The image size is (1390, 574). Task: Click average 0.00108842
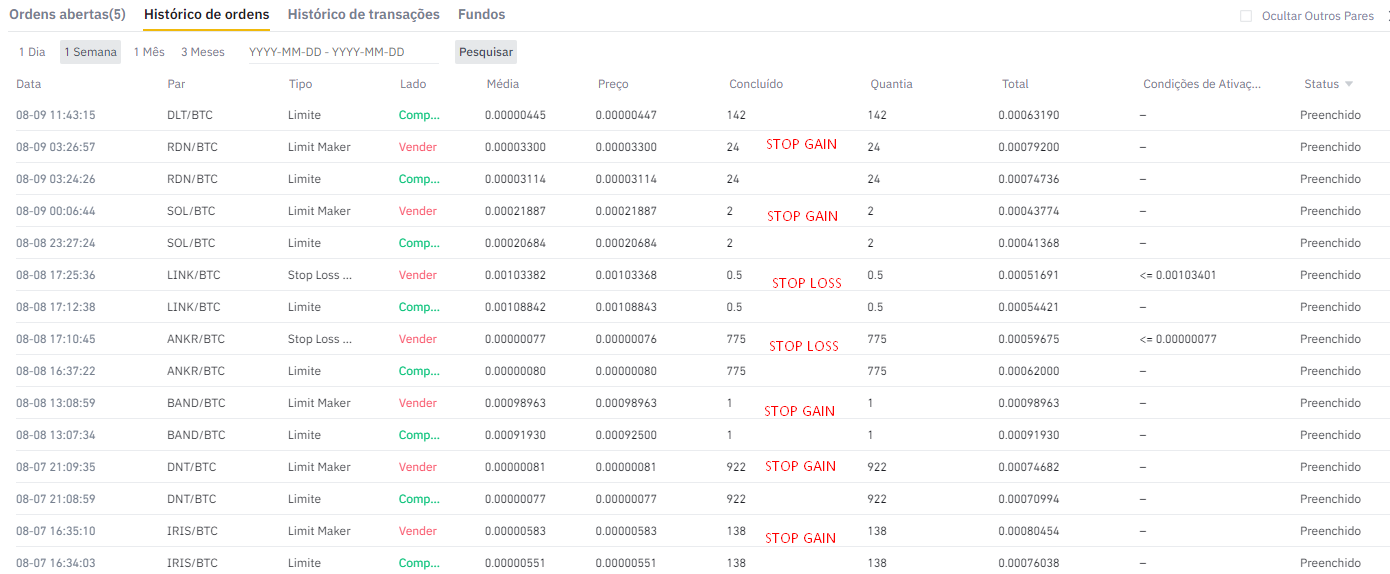pos(516,307)
